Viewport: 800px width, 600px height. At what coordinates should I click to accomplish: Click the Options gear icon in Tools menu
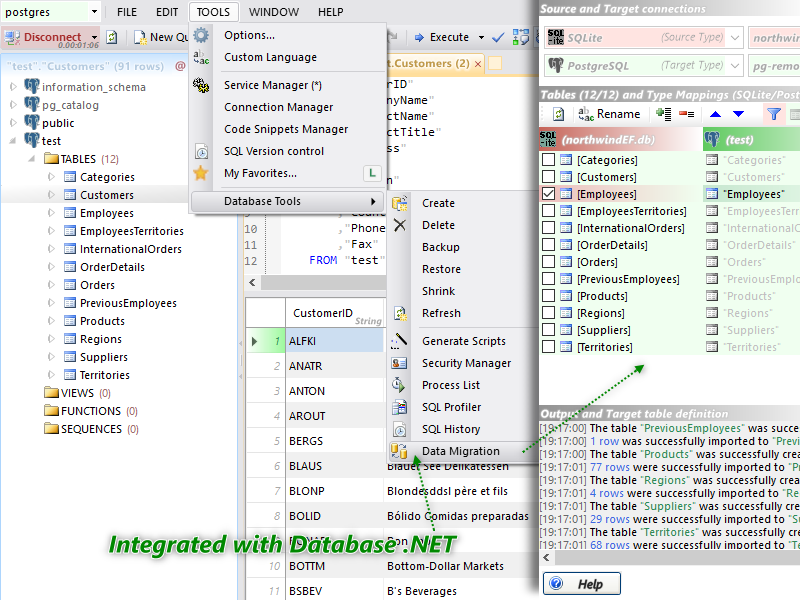point(201,35)
